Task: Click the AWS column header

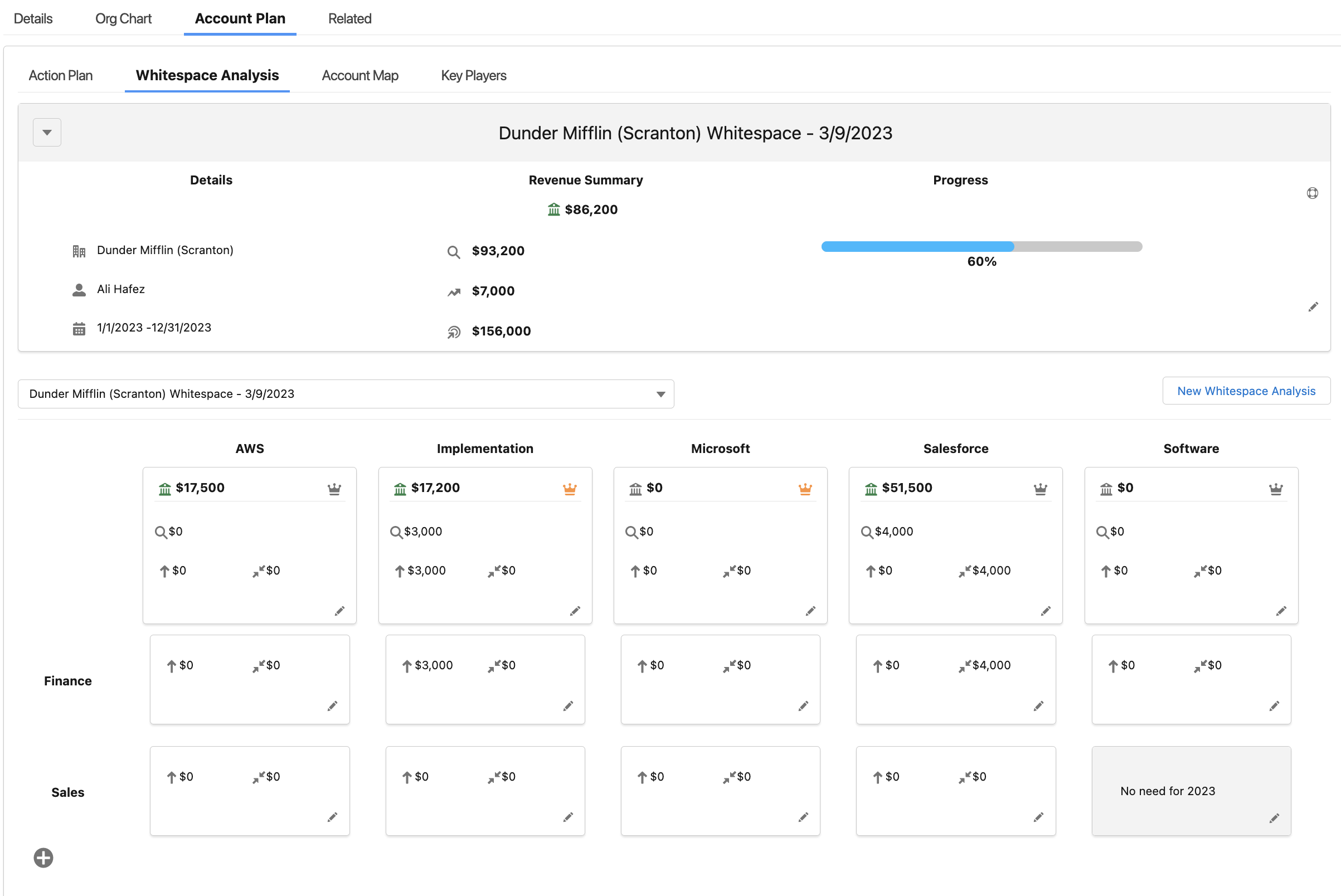Action: coord(250,449)
